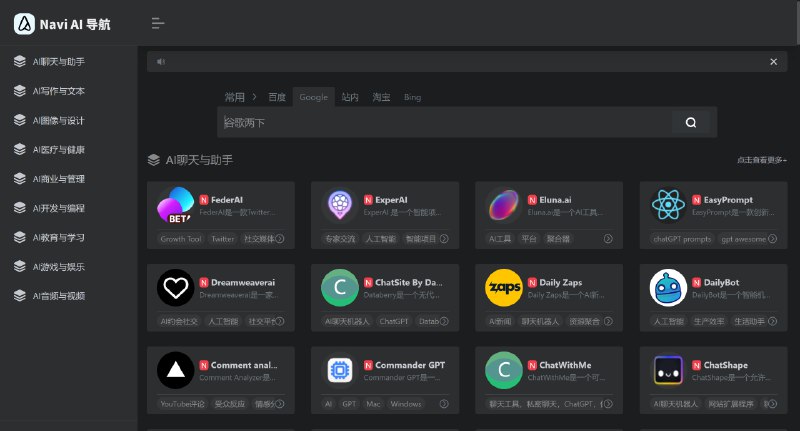This screenshot has width=800, height=431.
Task: Close the announcement bar
Action: point(773,62)
